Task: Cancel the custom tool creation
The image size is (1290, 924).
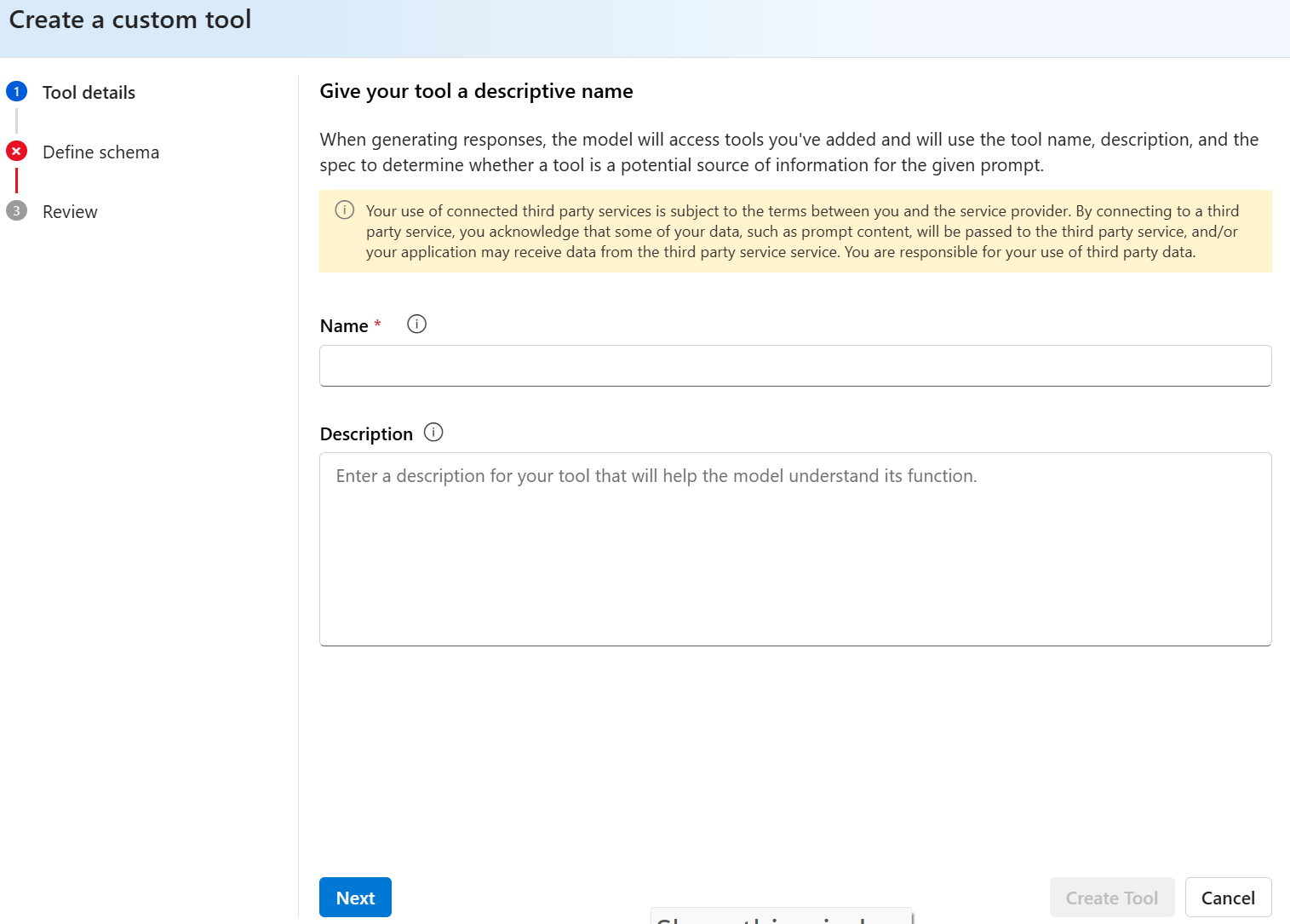Action: (x=1228, y=898)
